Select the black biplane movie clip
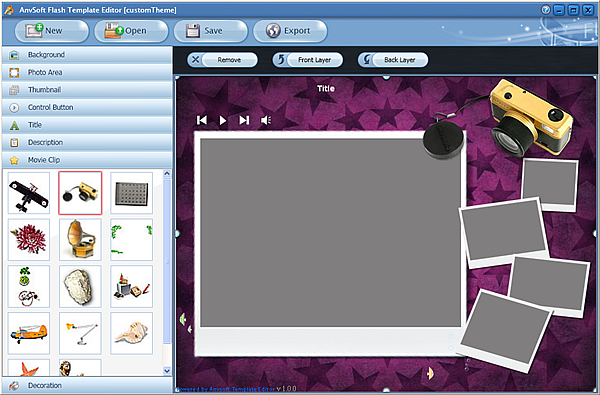The image size is (600, 395). click(x=29, y=193)
